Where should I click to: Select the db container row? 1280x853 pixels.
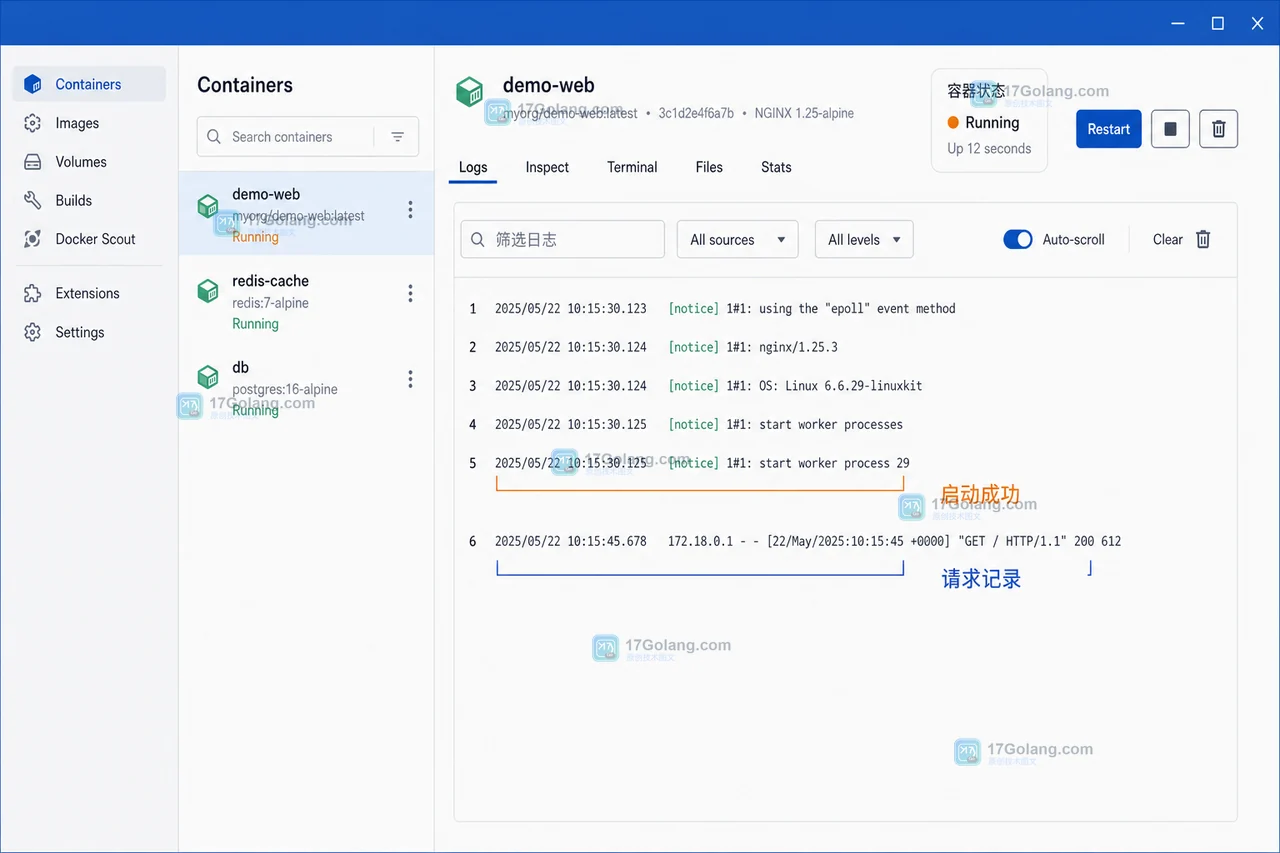pos(306,387)
